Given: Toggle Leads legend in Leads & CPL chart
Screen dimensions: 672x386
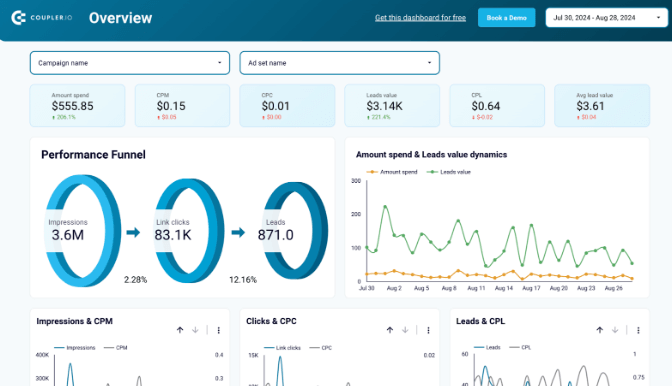Looking at the screenshot, I should tap(487, 347).
